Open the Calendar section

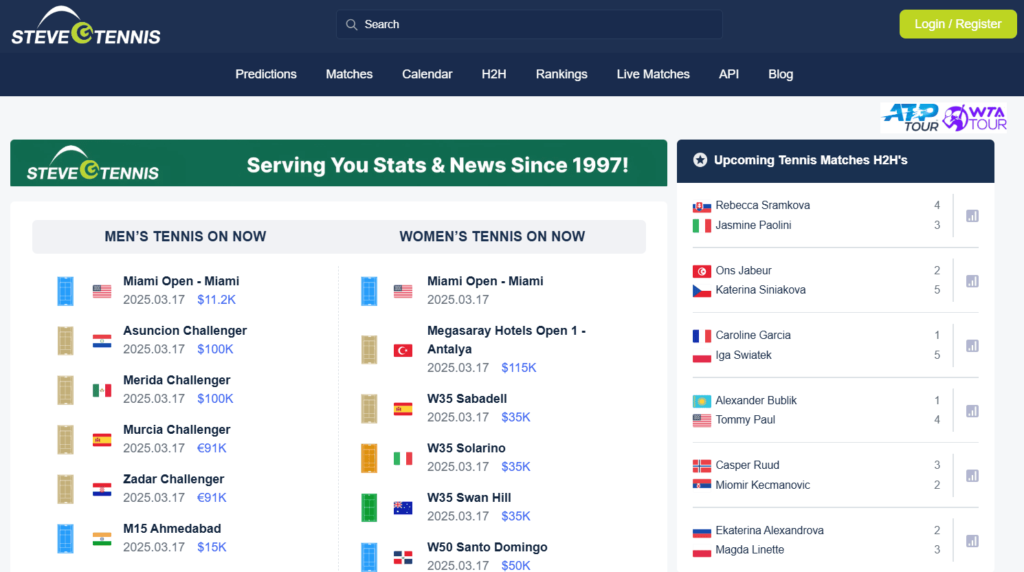427,74
